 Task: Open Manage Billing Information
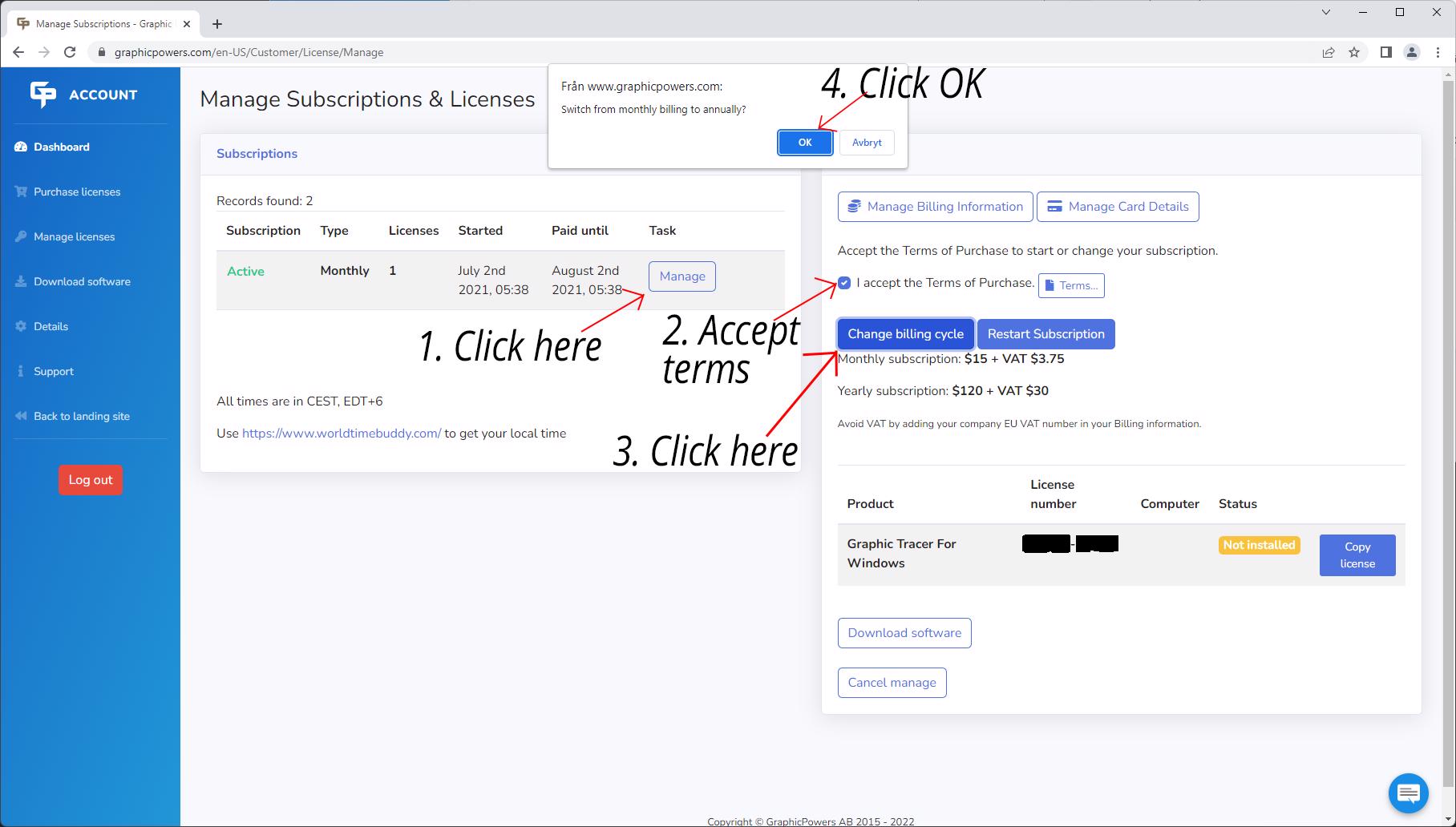click(936, 207)
